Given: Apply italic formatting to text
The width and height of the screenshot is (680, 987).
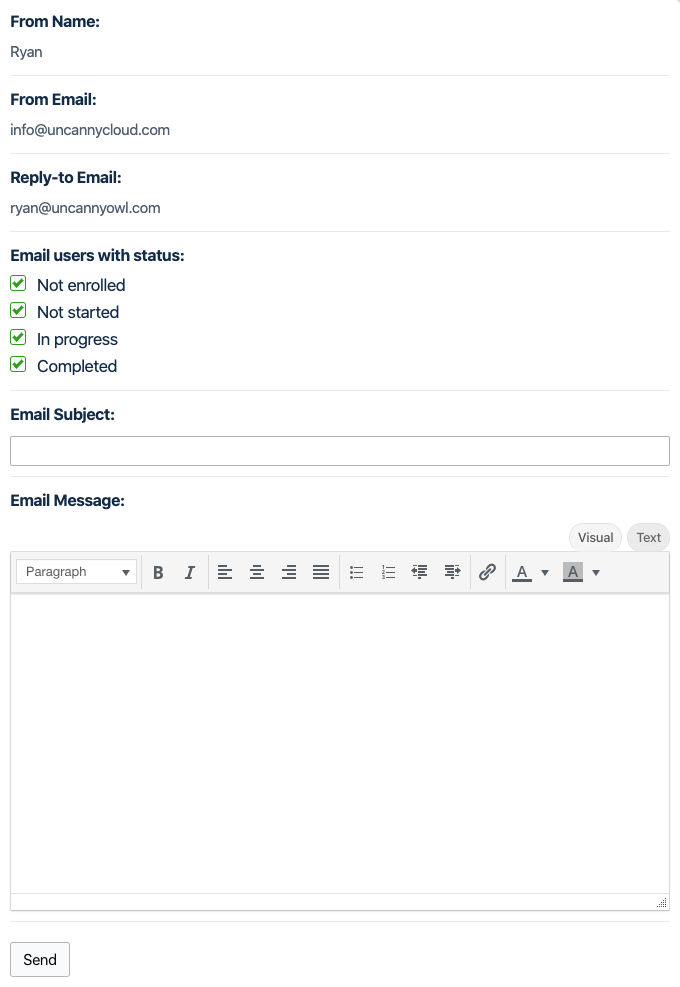Looking at the screenshot, I should pyautogui.click(x=189, y=572).
